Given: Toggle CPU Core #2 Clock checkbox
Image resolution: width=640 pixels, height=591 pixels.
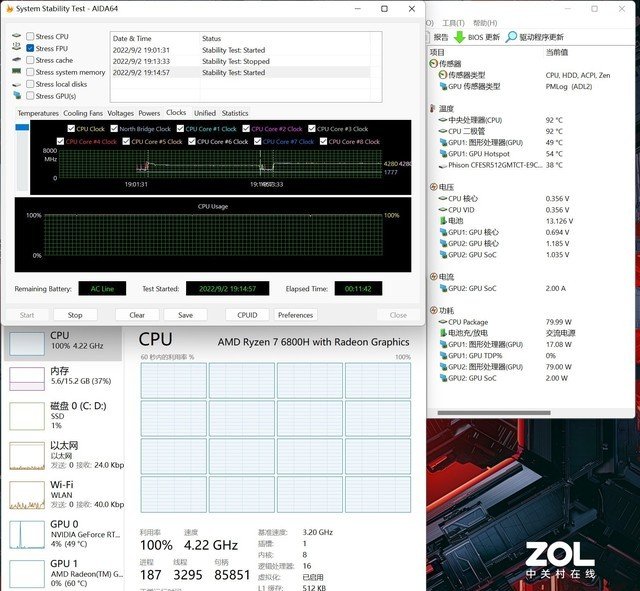Looking at the screenshot, I should (246, 129).
